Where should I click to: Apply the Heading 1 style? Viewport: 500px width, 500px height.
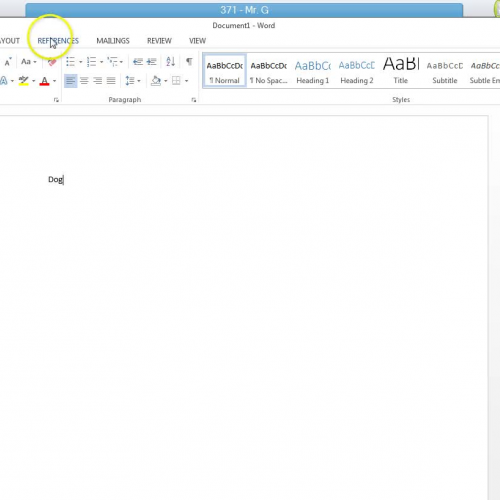coord(313,71)
